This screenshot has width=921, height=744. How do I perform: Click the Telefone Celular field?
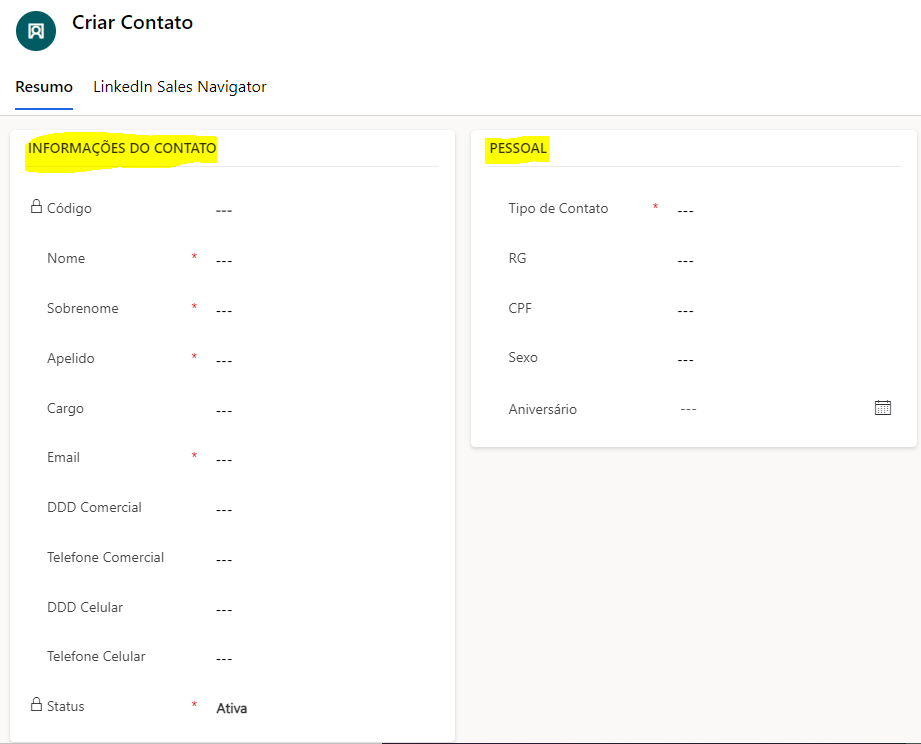[320, 658]
